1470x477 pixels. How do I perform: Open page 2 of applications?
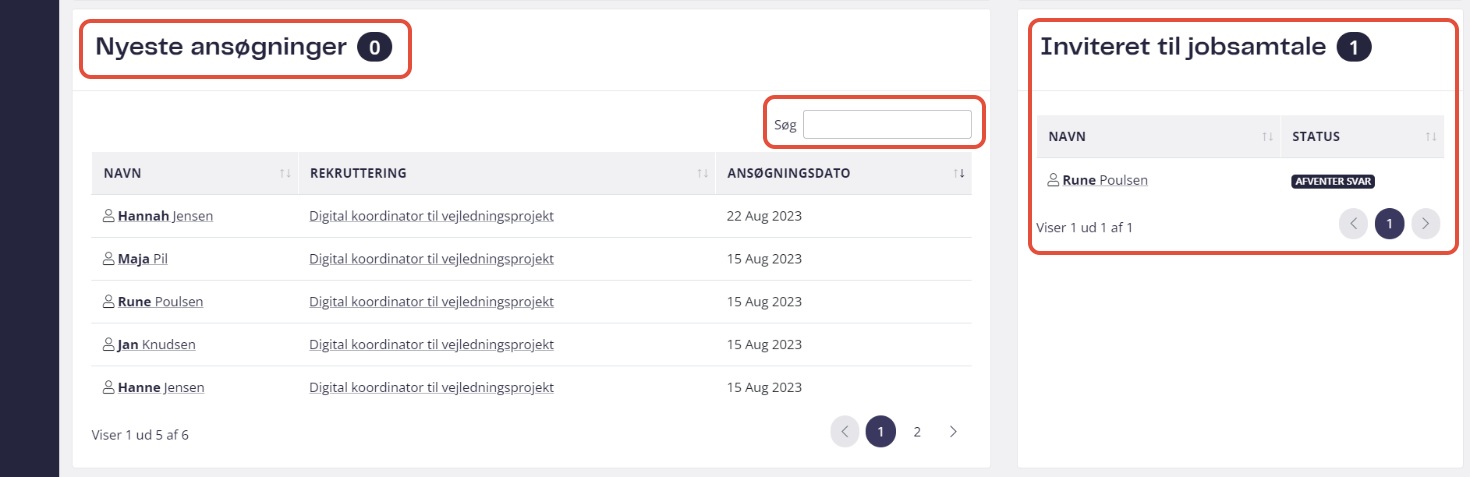coord(917,432)
